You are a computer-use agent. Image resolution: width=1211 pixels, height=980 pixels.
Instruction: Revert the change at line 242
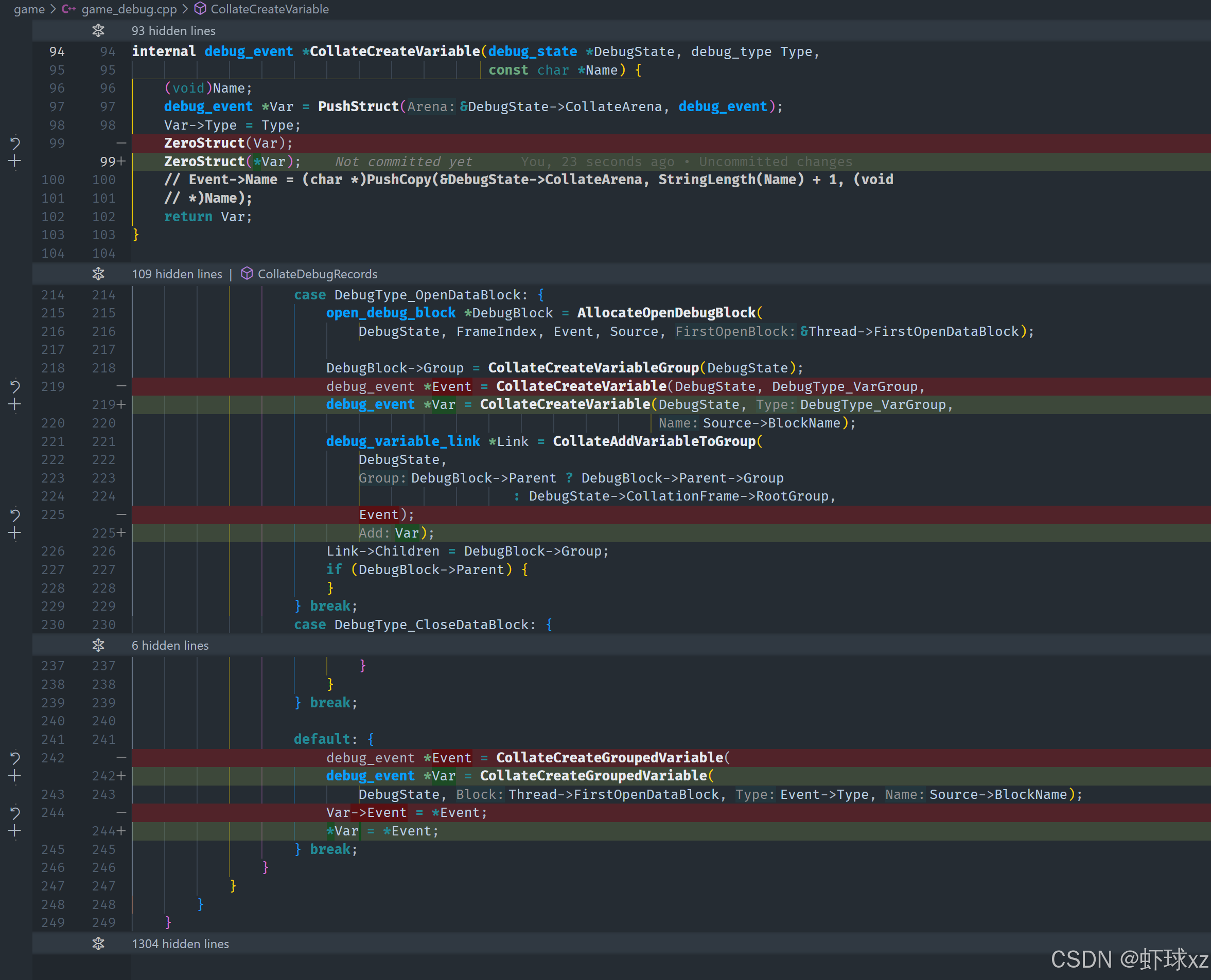tap(15, 758)
